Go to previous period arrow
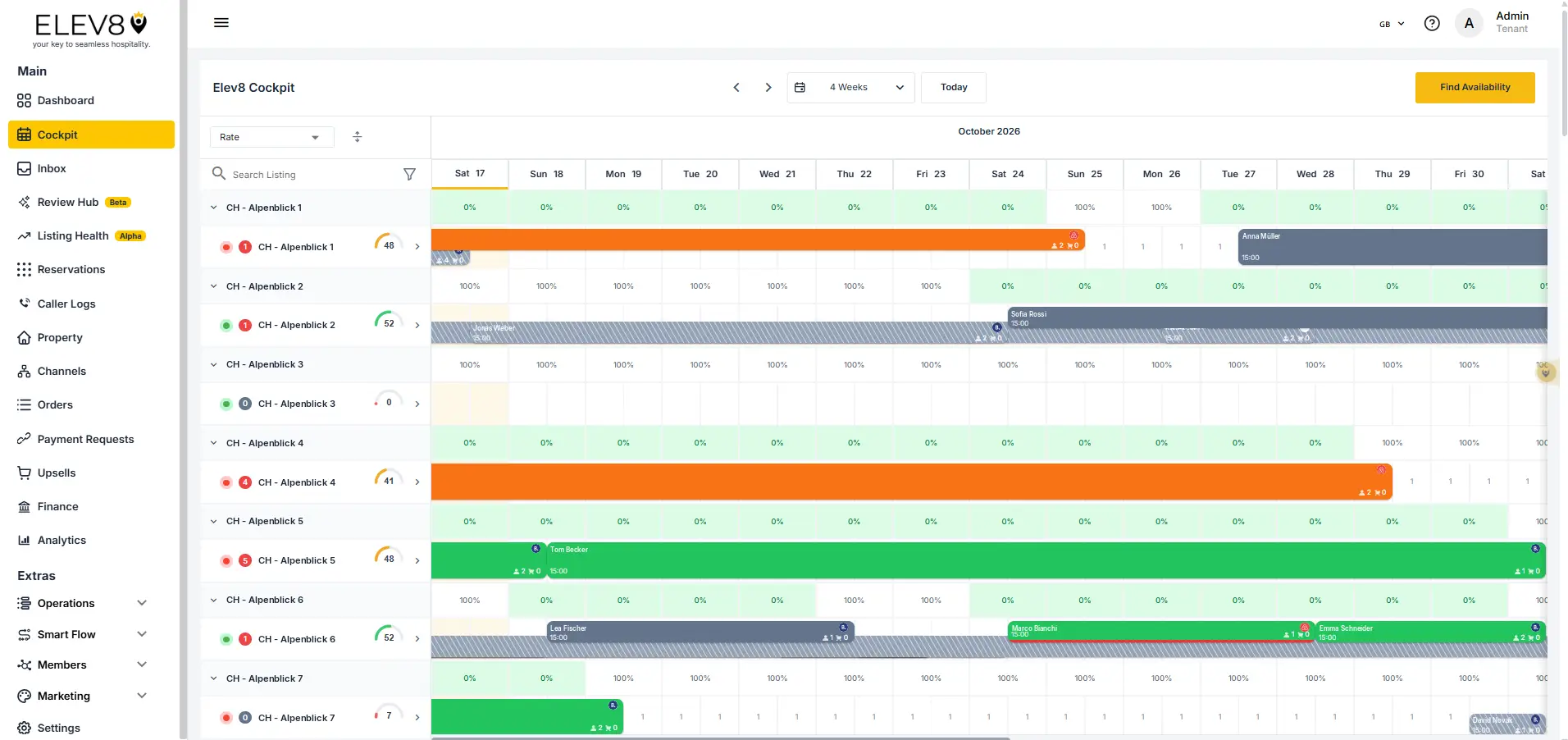 [x=736, y=87]
